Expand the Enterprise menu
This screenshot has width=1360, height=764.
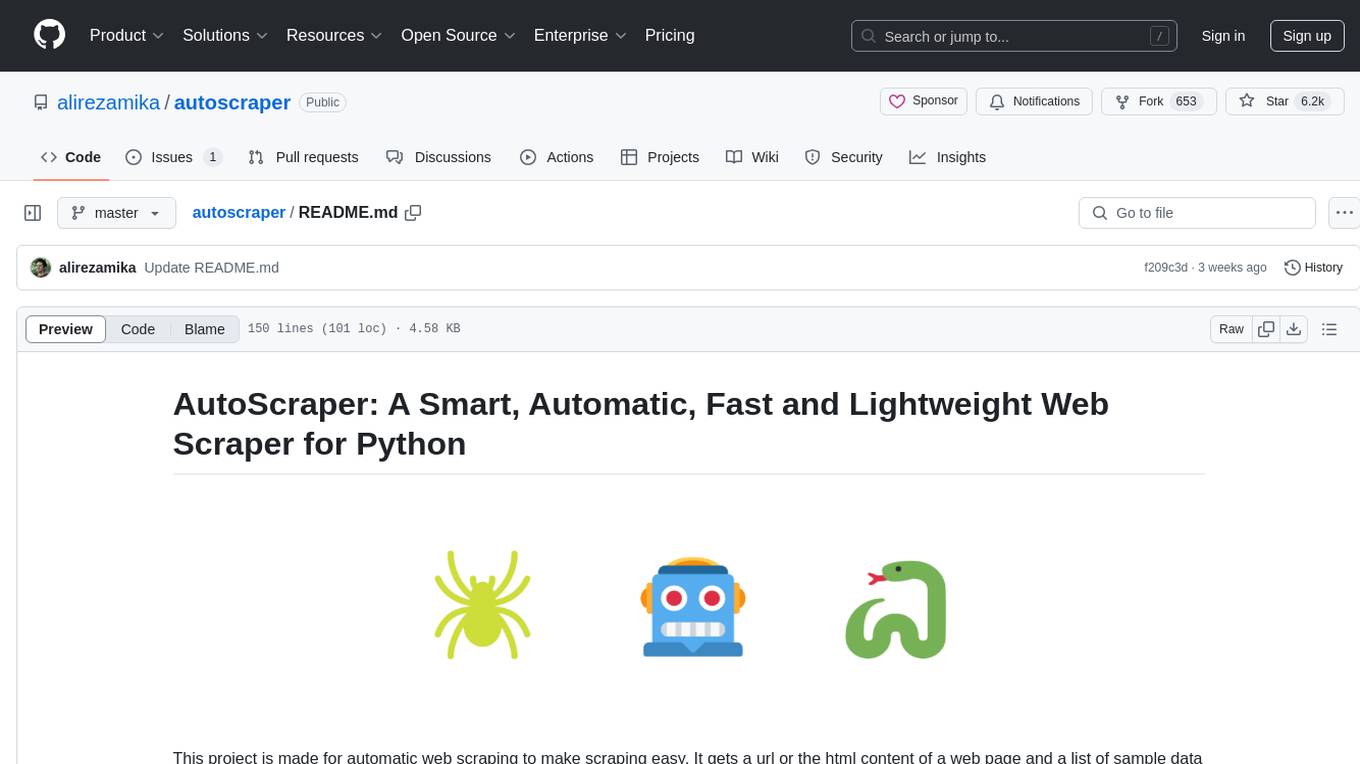[580, 35]
